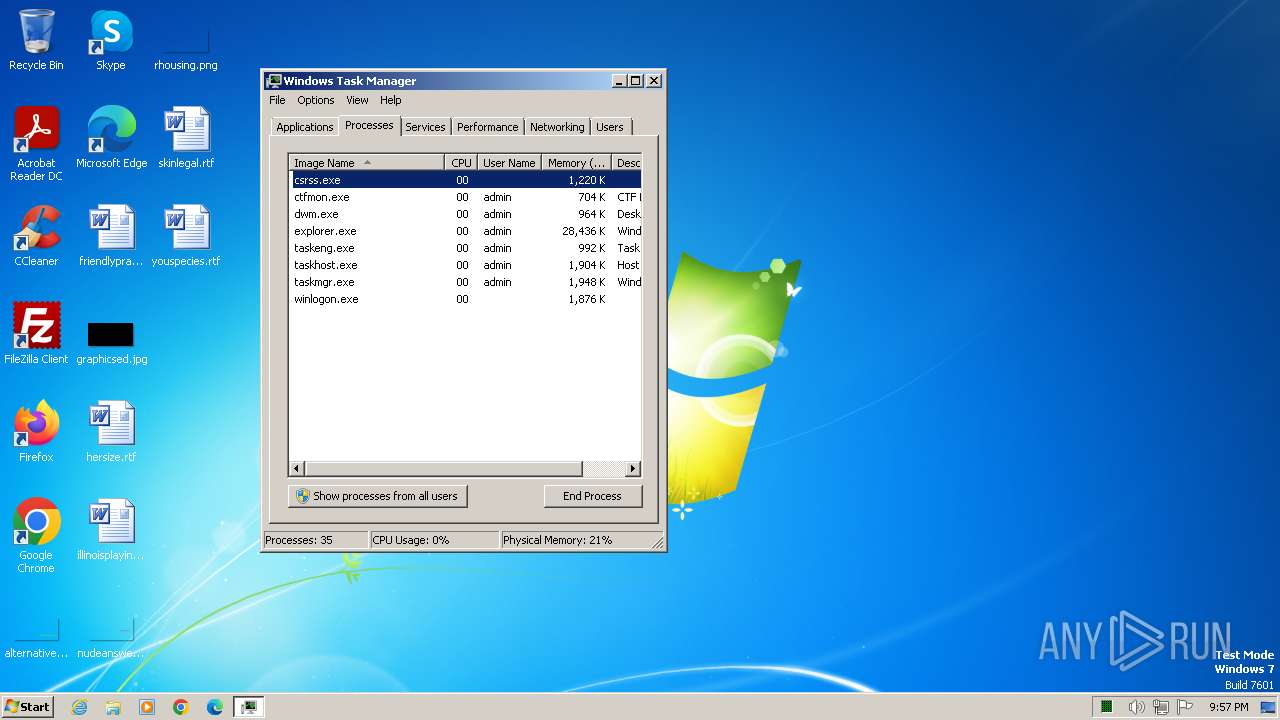Image resolution: width=1280 pixels, height=720 pixels.
Task: Select the friendlypra... rtf document
Action: (111, 236)
